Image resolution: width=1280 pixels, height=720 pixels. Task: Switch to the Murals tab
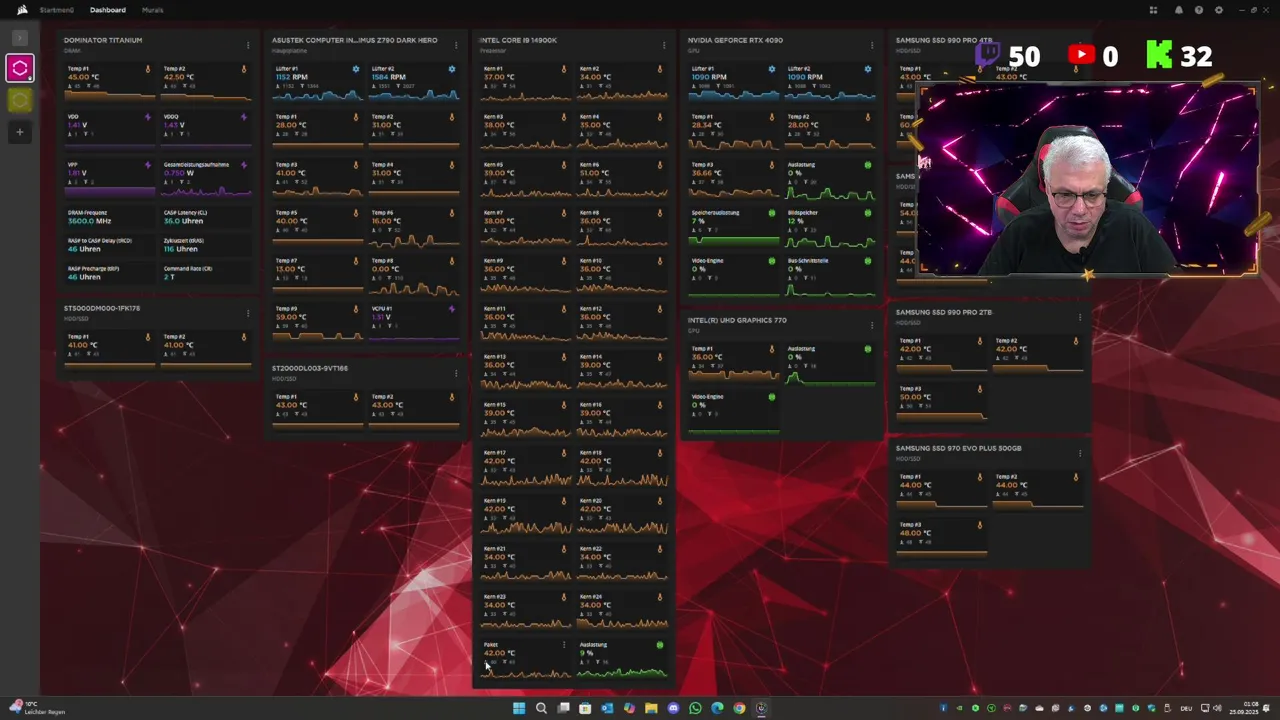click(x=152, y=10)
